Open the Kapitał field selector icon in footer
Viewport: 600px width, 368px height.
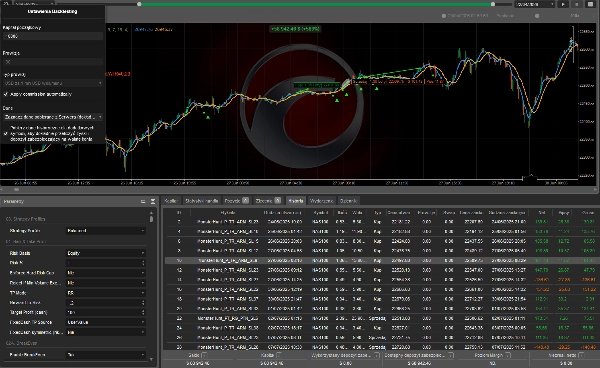pos(279,355)
